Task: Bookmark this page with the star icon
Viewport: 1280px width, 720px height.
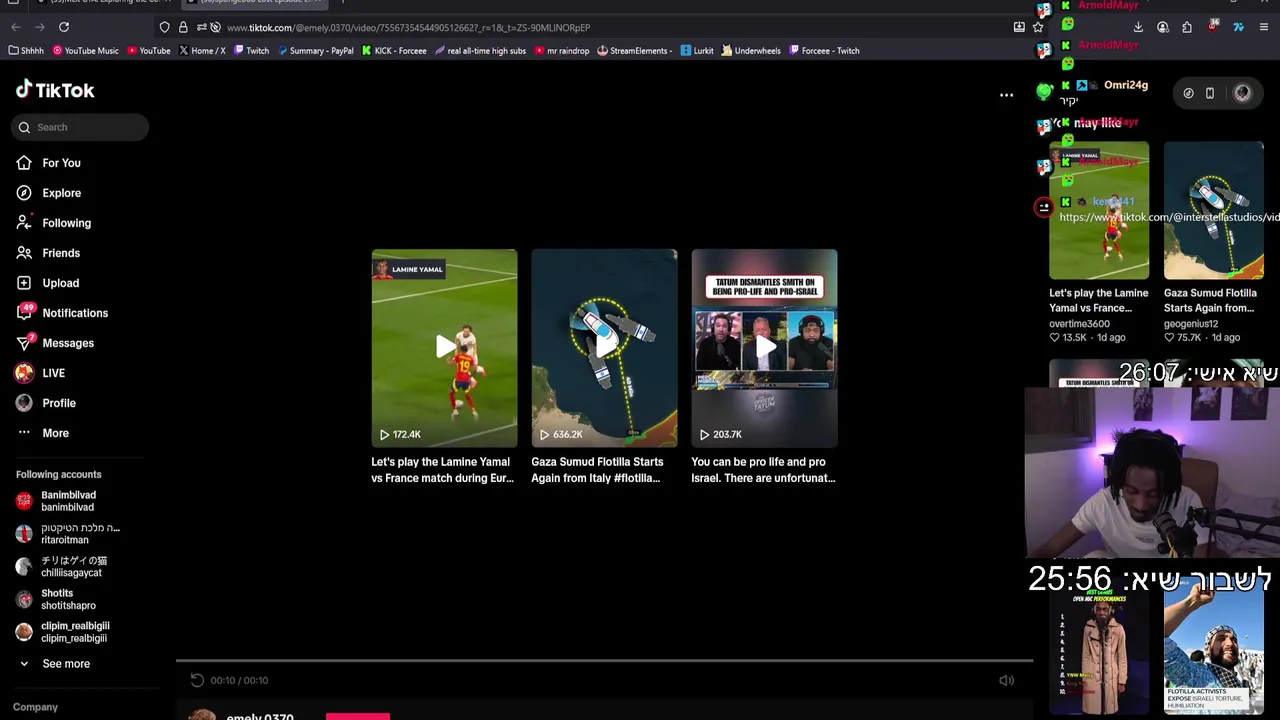Action: click(1038, 27)
